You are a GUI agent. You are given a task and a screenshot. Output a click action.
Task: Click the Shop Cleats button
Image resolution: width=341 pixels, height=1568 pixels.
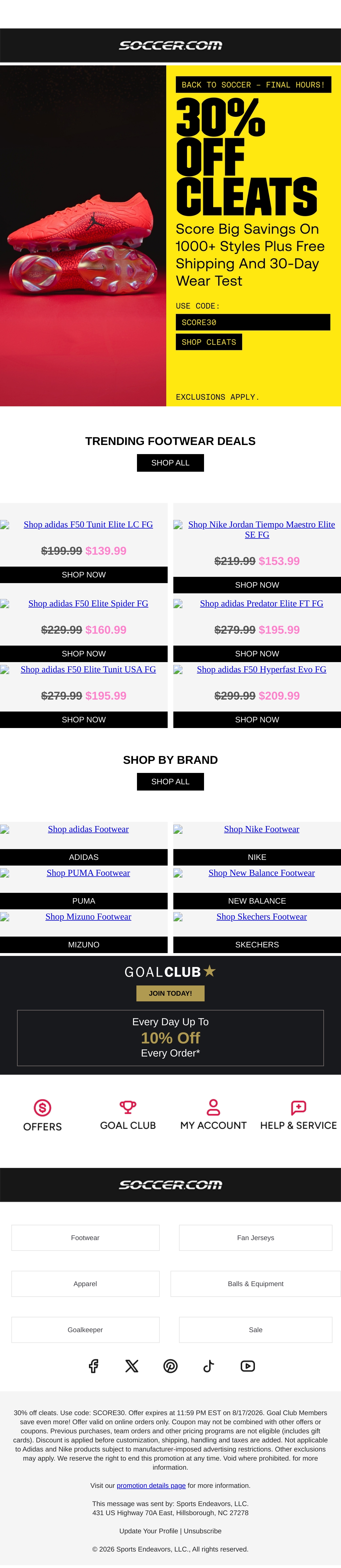tap(209, 342)
